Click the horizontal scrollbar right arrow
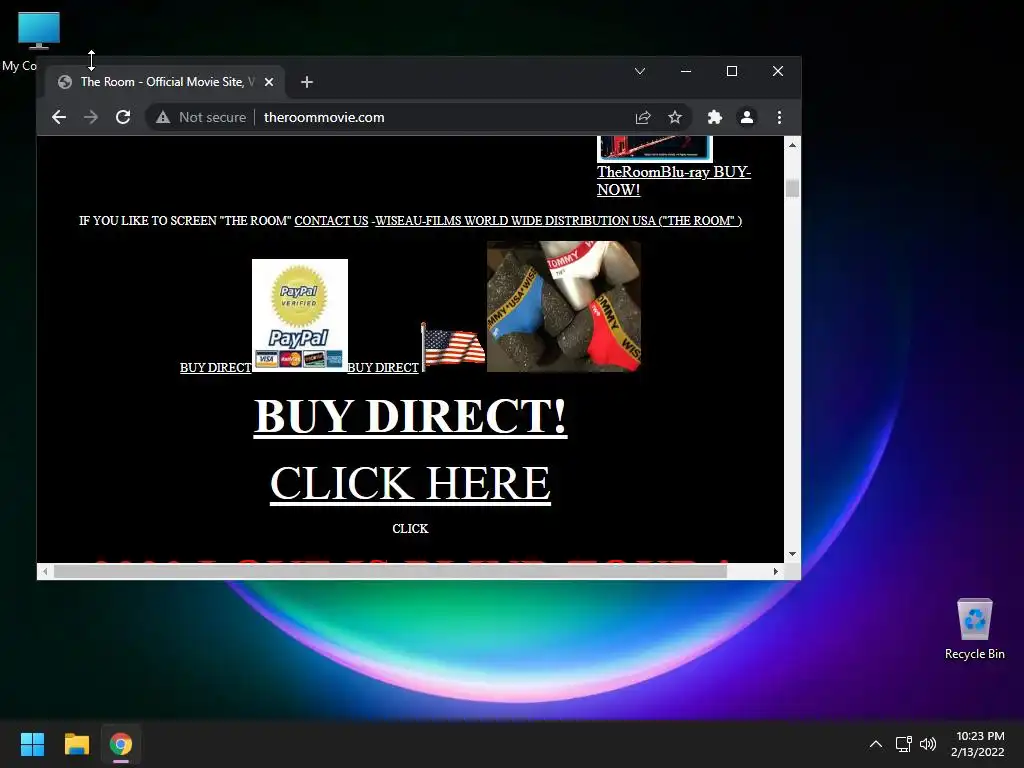 click(x=775, y=571)
